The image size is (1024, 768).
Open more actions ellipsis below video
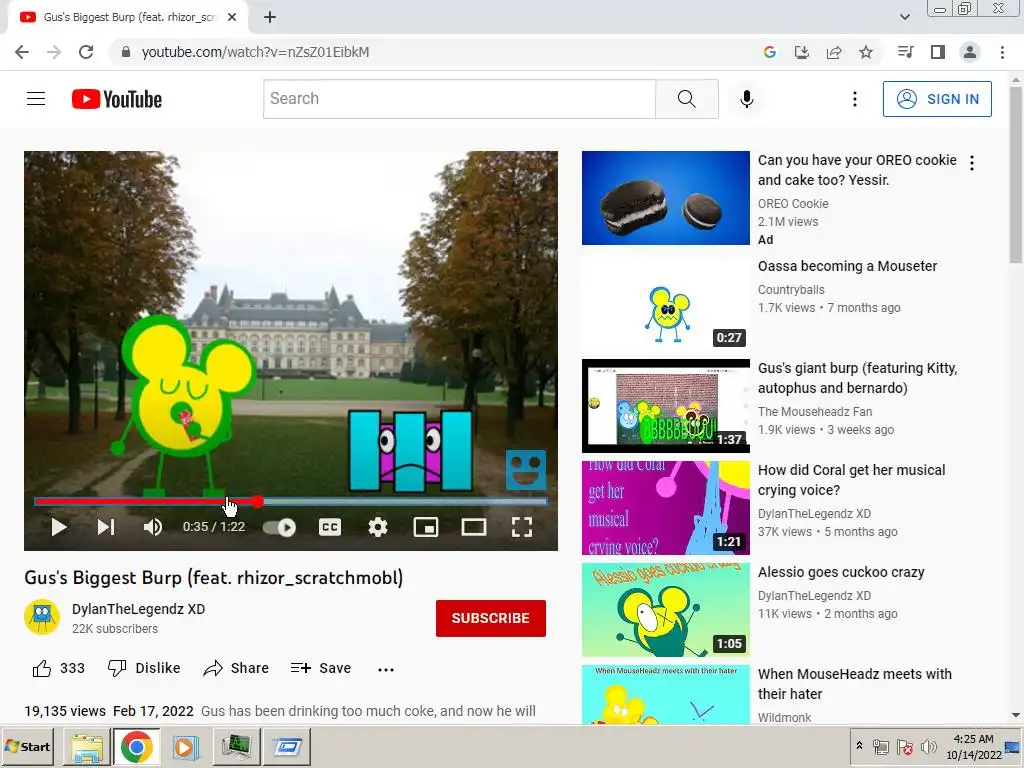tap(386, 669)
